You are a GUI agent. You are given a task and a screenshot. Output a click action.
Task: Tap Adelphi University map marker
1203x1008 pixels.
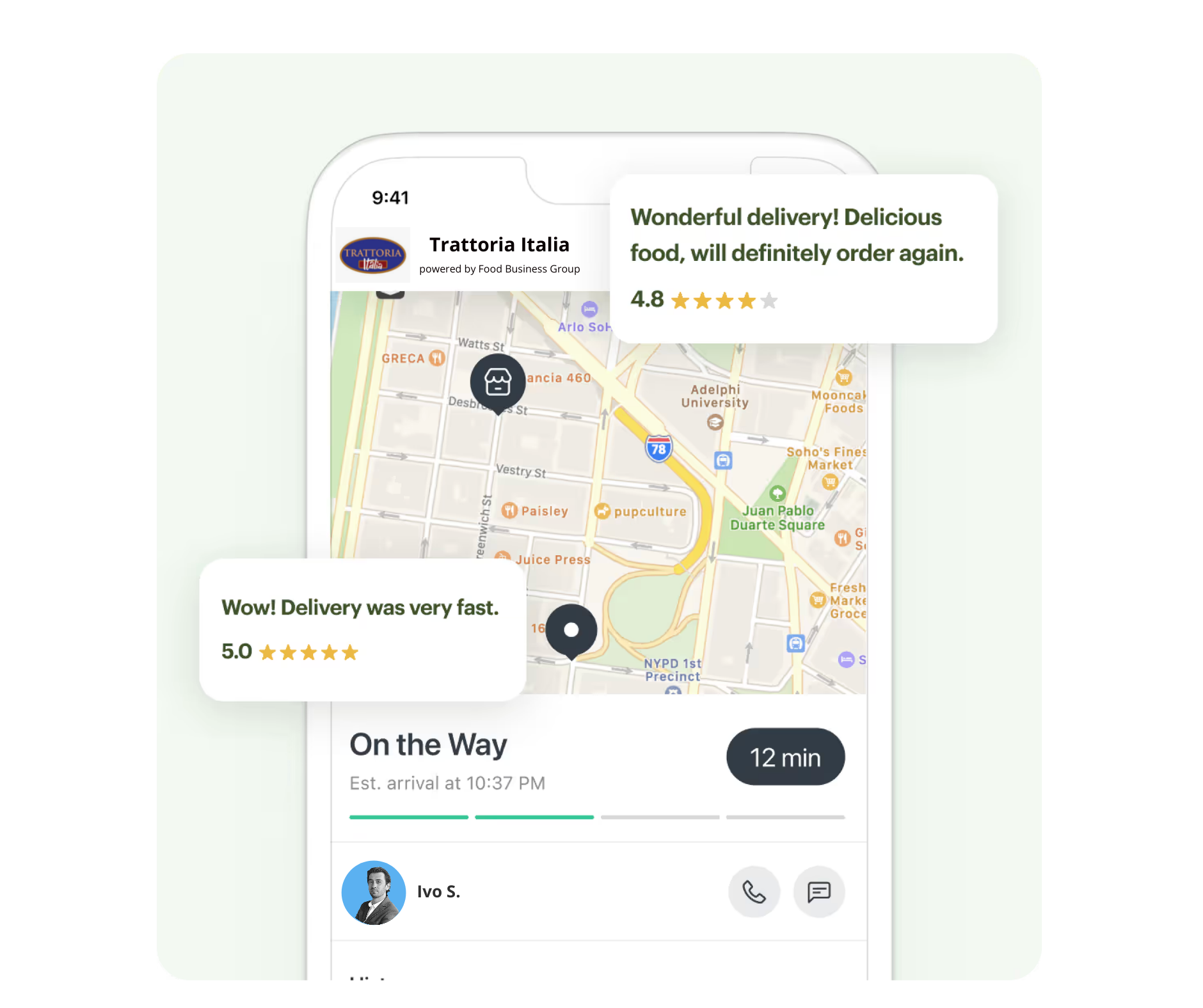(x=715, y=422)
